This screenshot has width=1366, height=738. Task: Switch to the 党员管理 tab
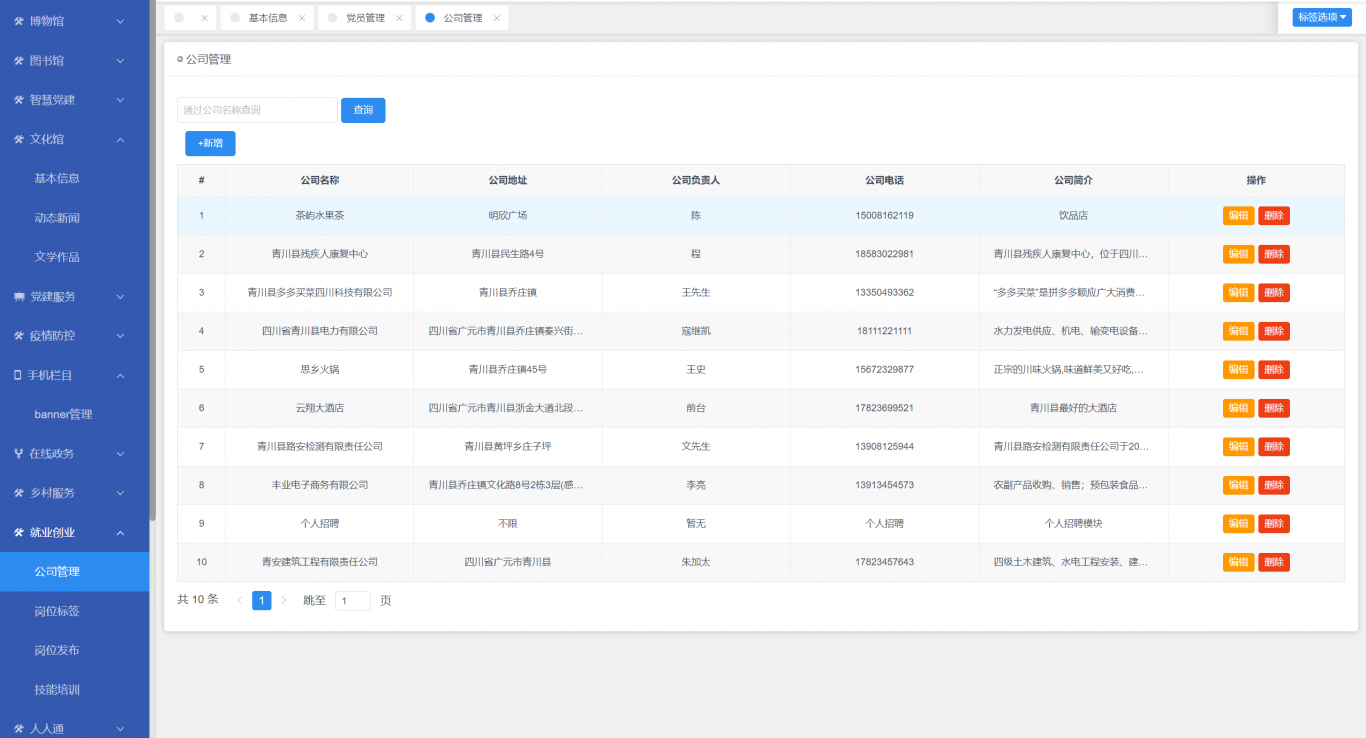(365, 18)
